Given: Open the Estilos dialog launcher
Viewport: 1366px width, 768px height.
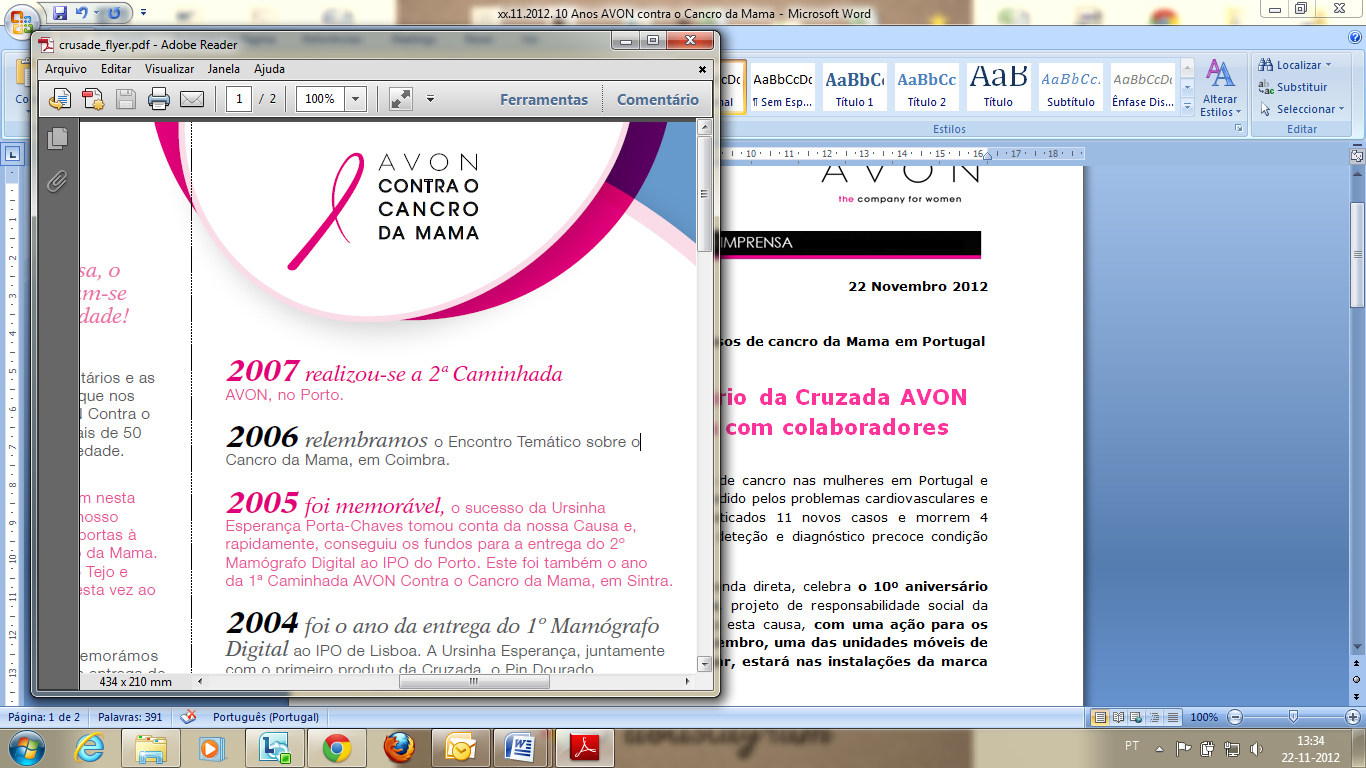Looking at the screenshot, I should (x=1238, y=129).
